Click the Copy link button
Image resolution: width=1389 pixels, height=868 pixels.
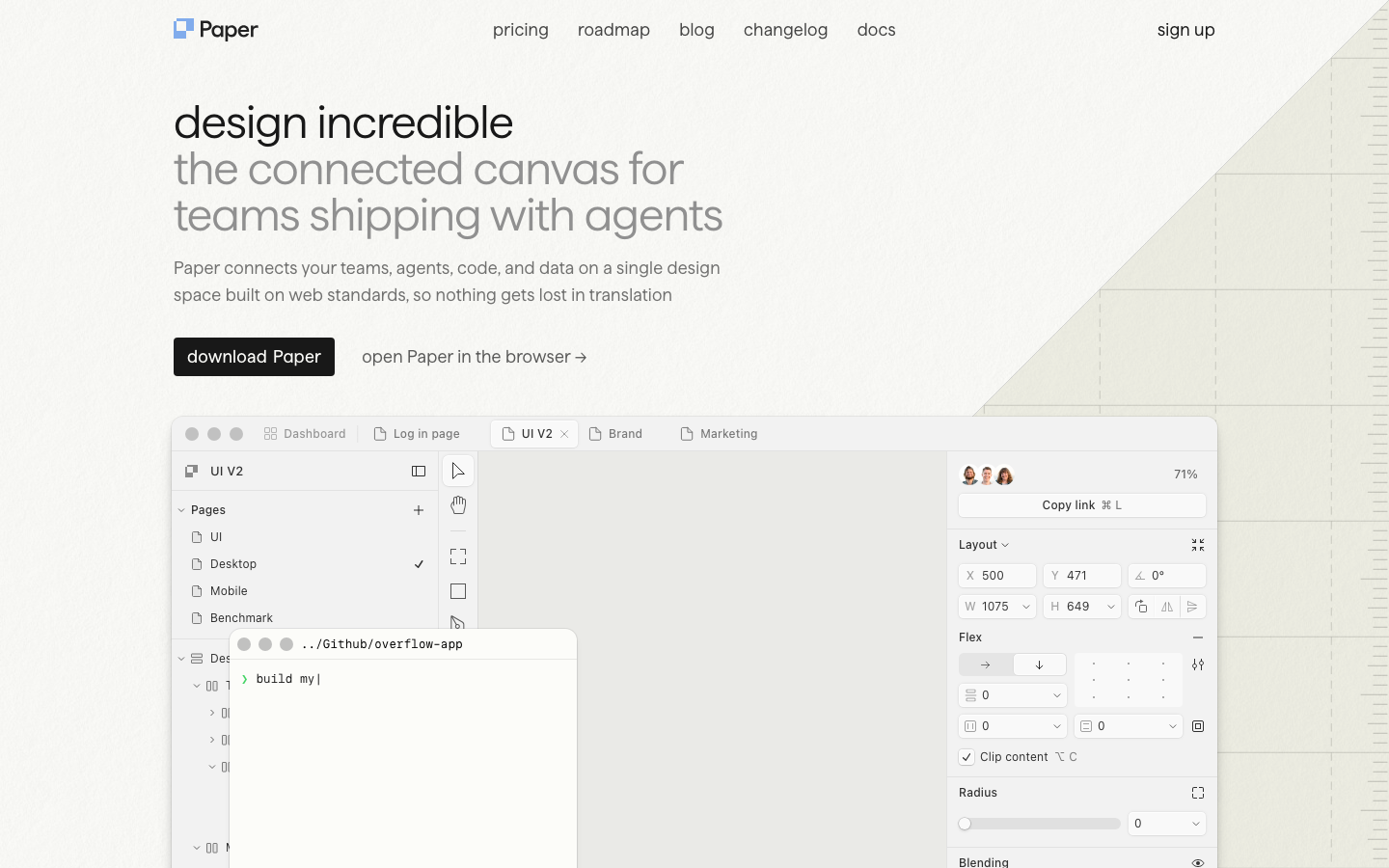click(1082, 505)
